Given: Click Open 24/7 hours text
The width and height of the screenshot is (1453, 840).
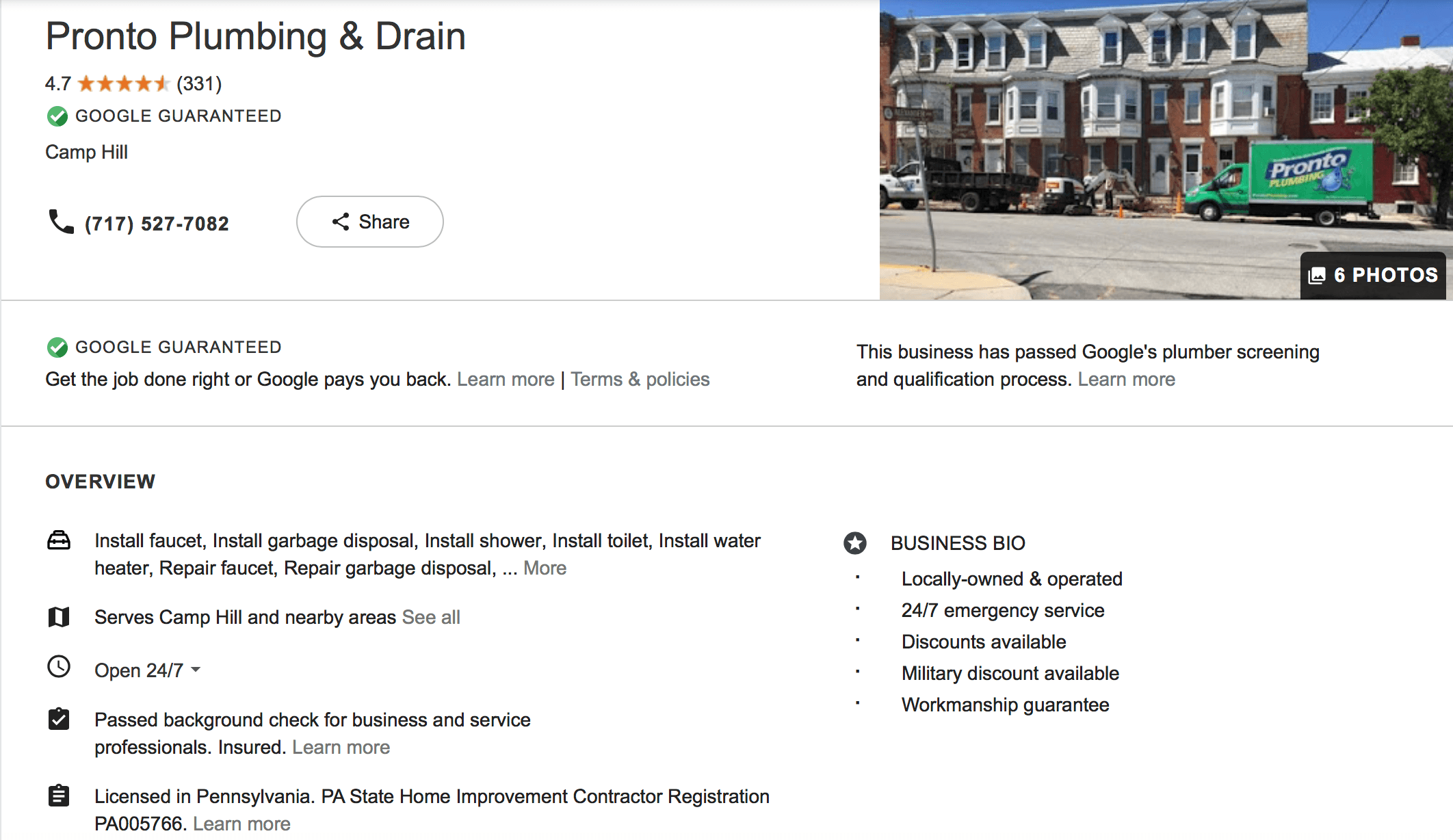Looking at the screenshot, I should pyautogui.click(x=139, y=670).
